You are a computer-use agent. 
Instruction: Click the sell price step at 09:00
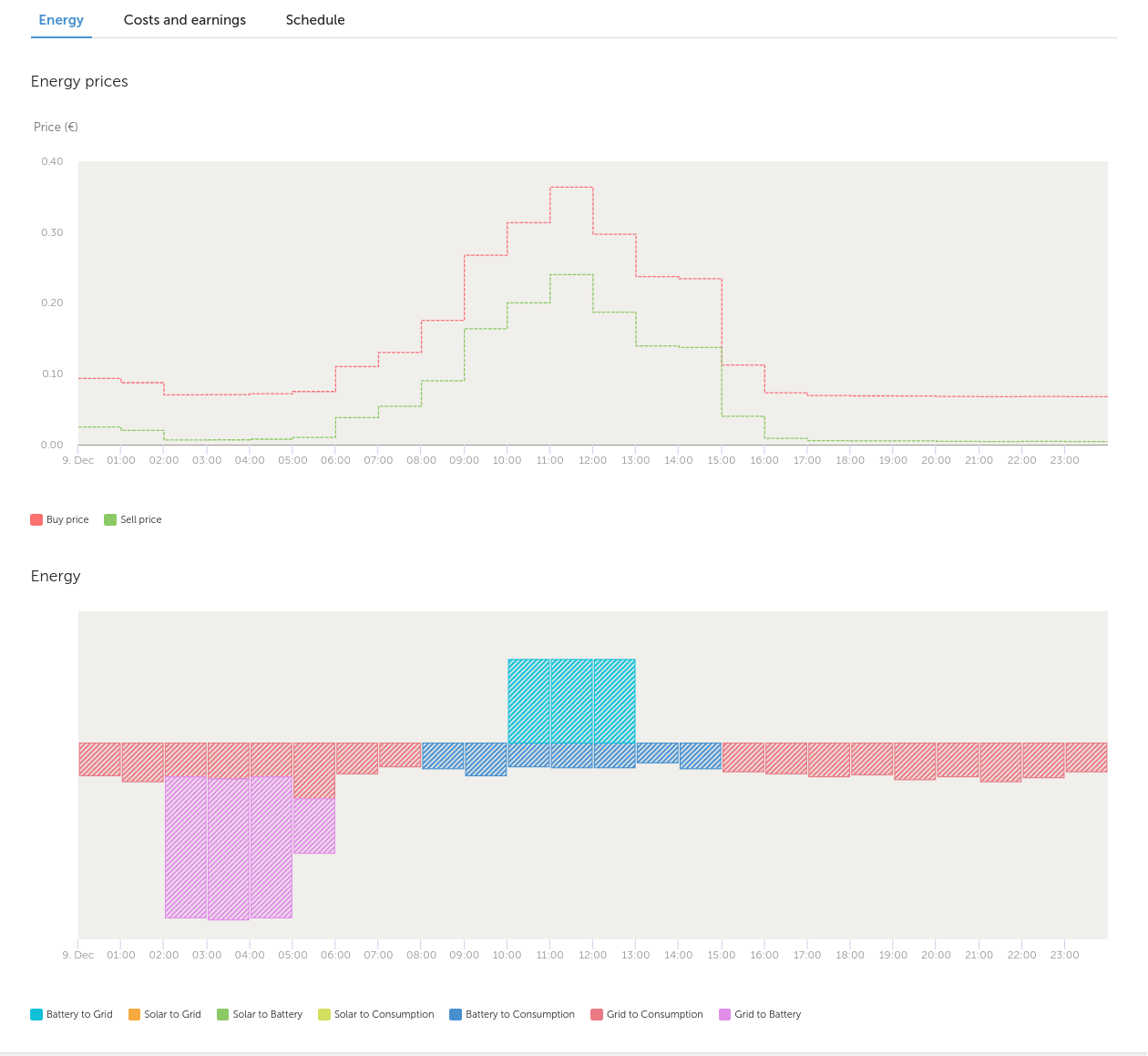click(486, 328)
